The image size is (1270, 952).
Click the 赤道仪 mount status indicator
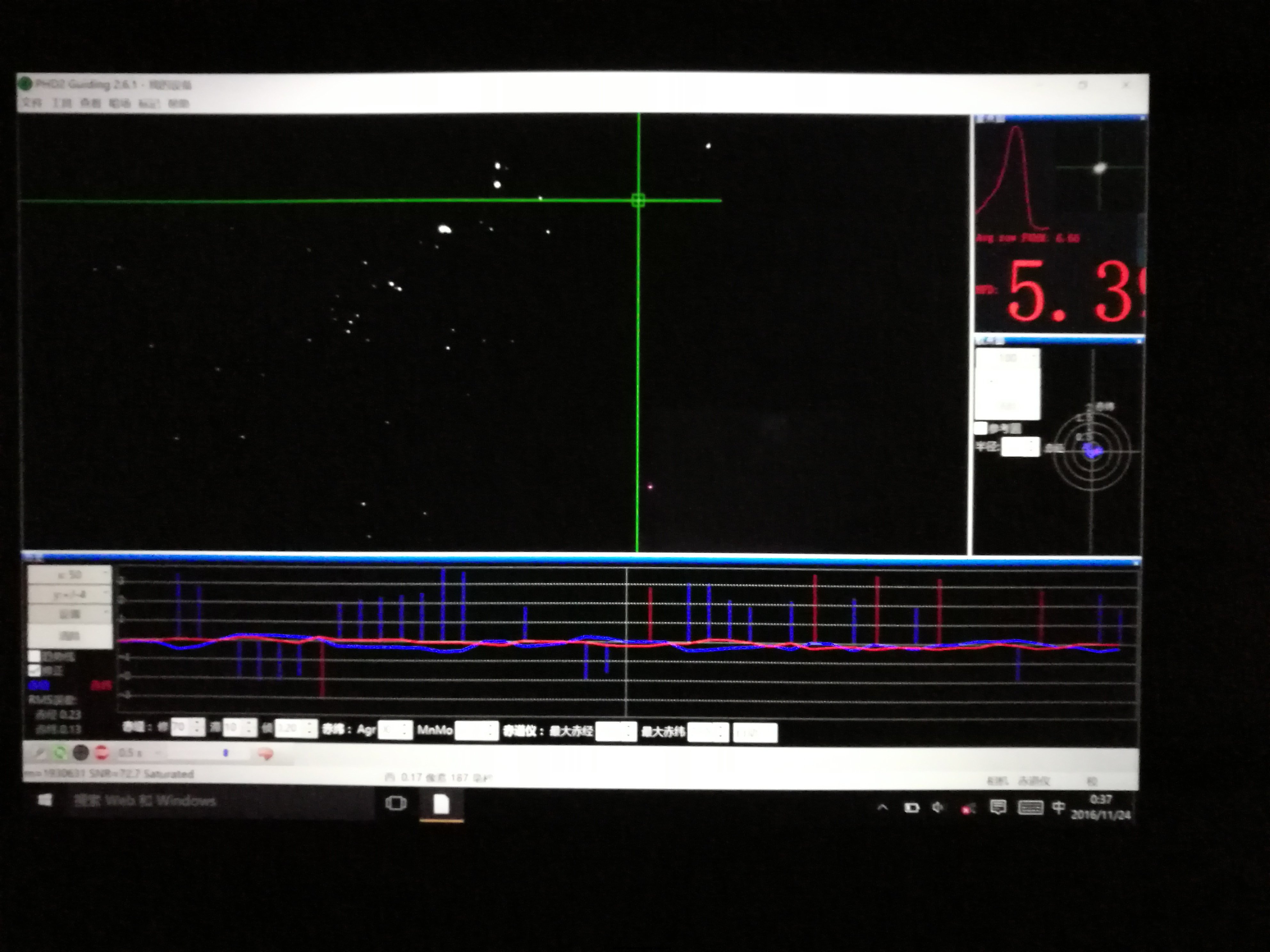coord(1034,781)
